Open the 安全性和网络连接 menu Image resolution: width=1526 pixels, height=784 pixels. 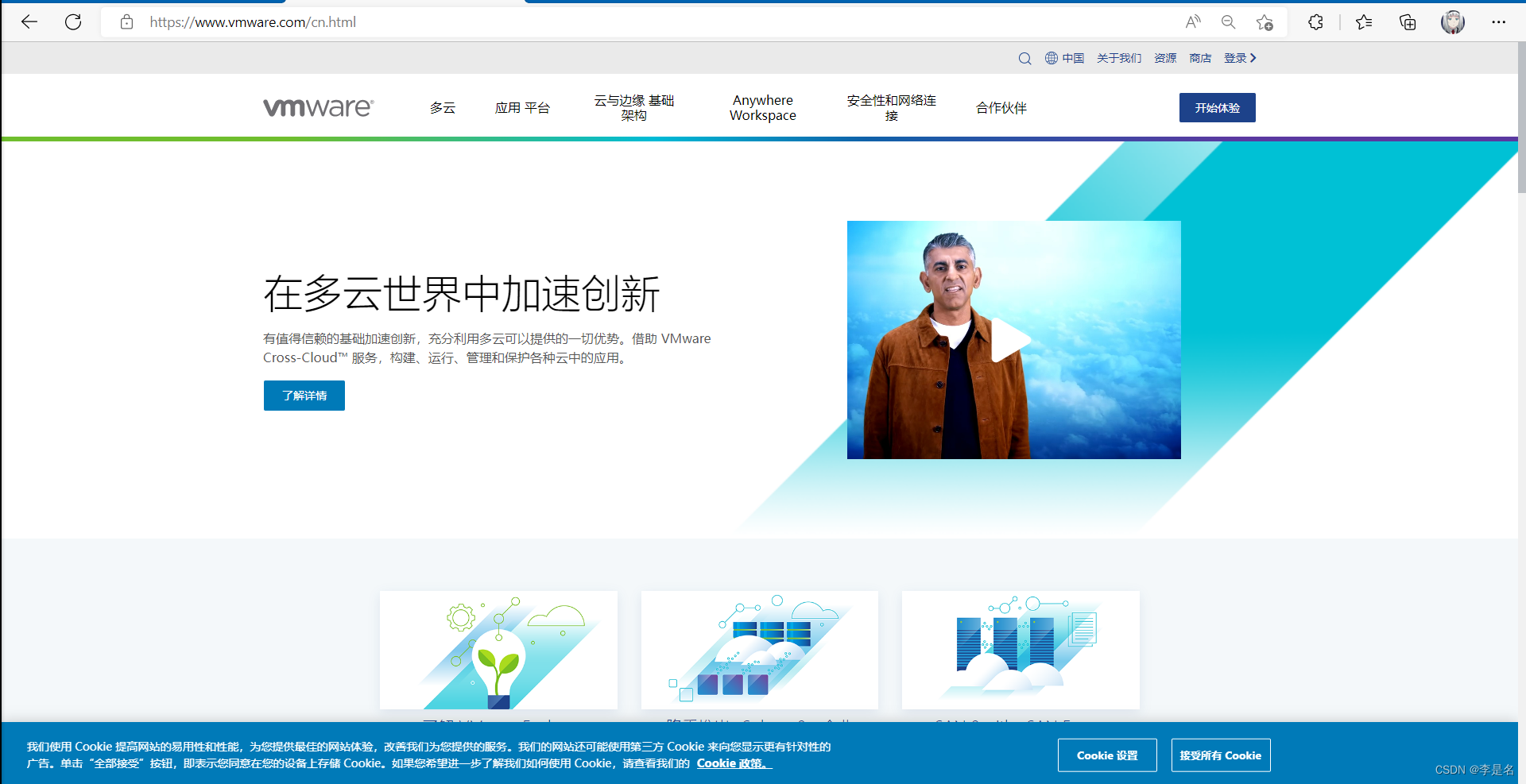(x=891, y=108)
